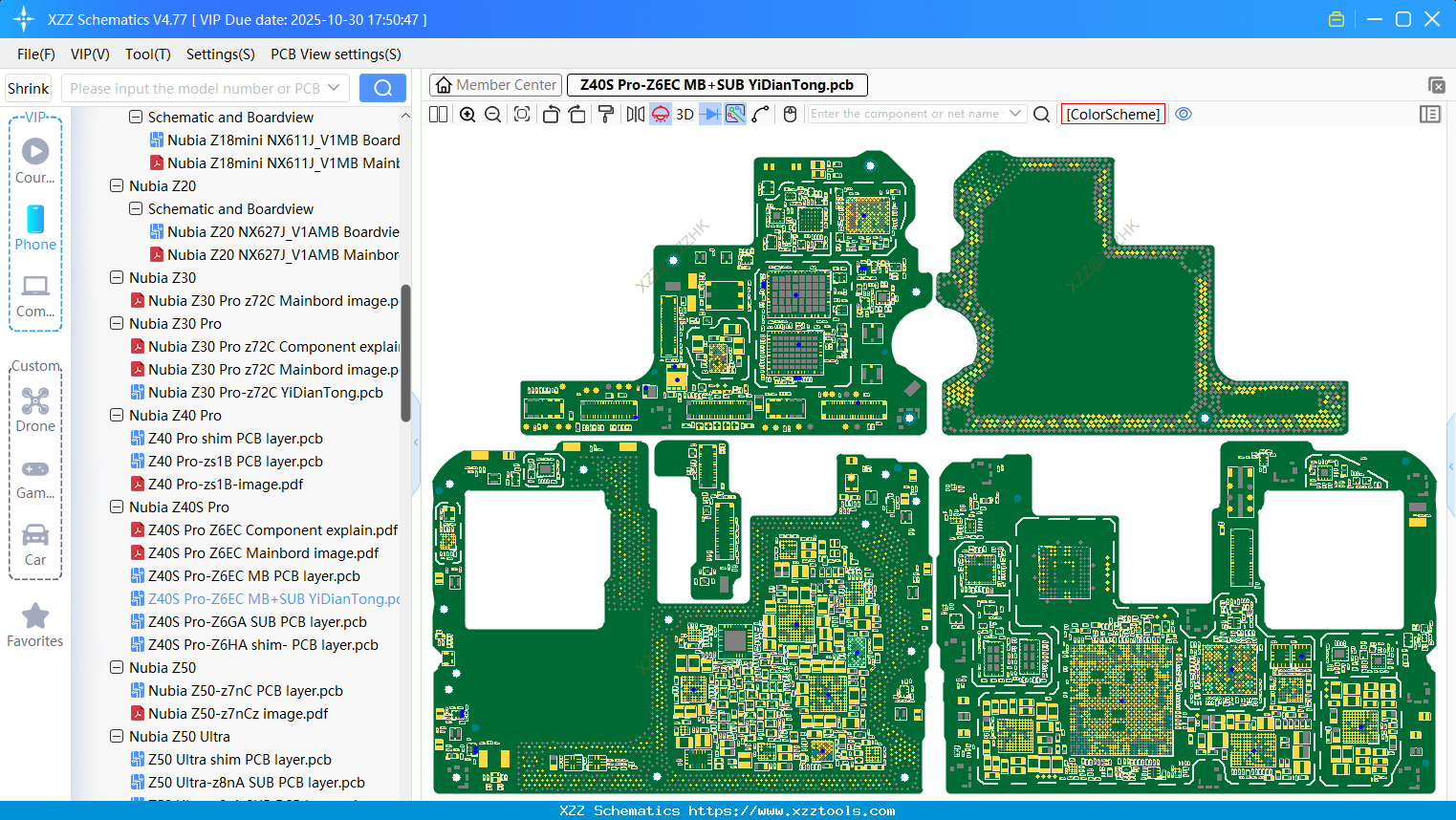The image size is (1456, 820).
Task: Rotate the board counterclockwise
Action: 551,115
